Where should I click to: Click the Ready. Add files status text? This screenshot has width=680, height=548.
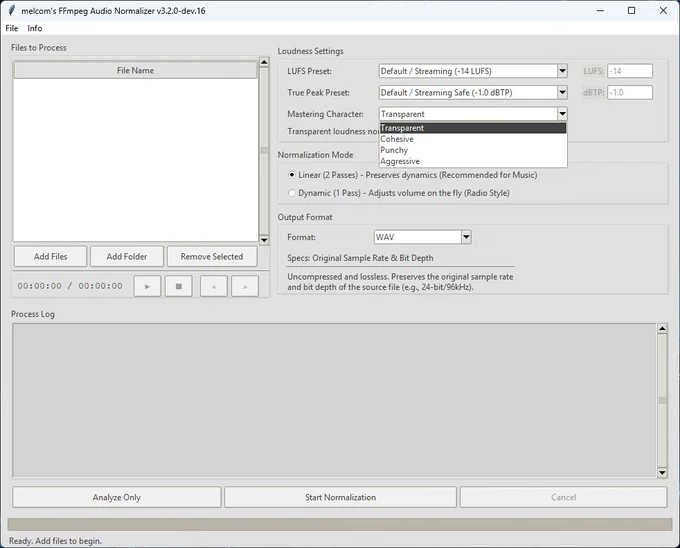click(55, 541)
